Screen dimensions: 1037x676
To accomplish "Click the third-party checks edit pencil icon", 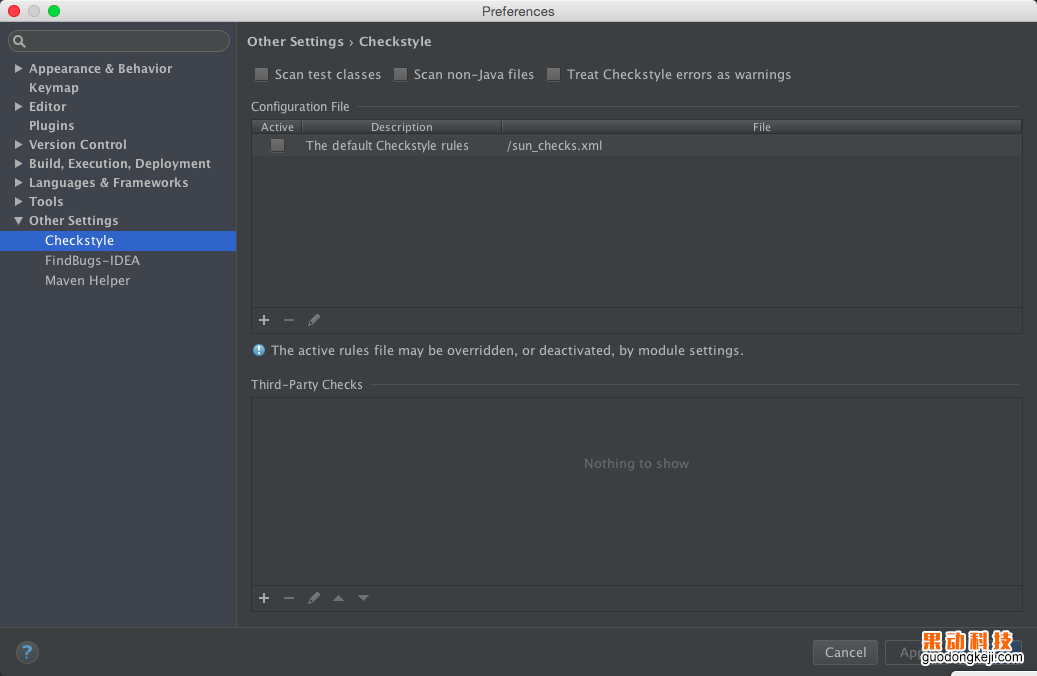I will pyautogui.click(x=314, y=598).
